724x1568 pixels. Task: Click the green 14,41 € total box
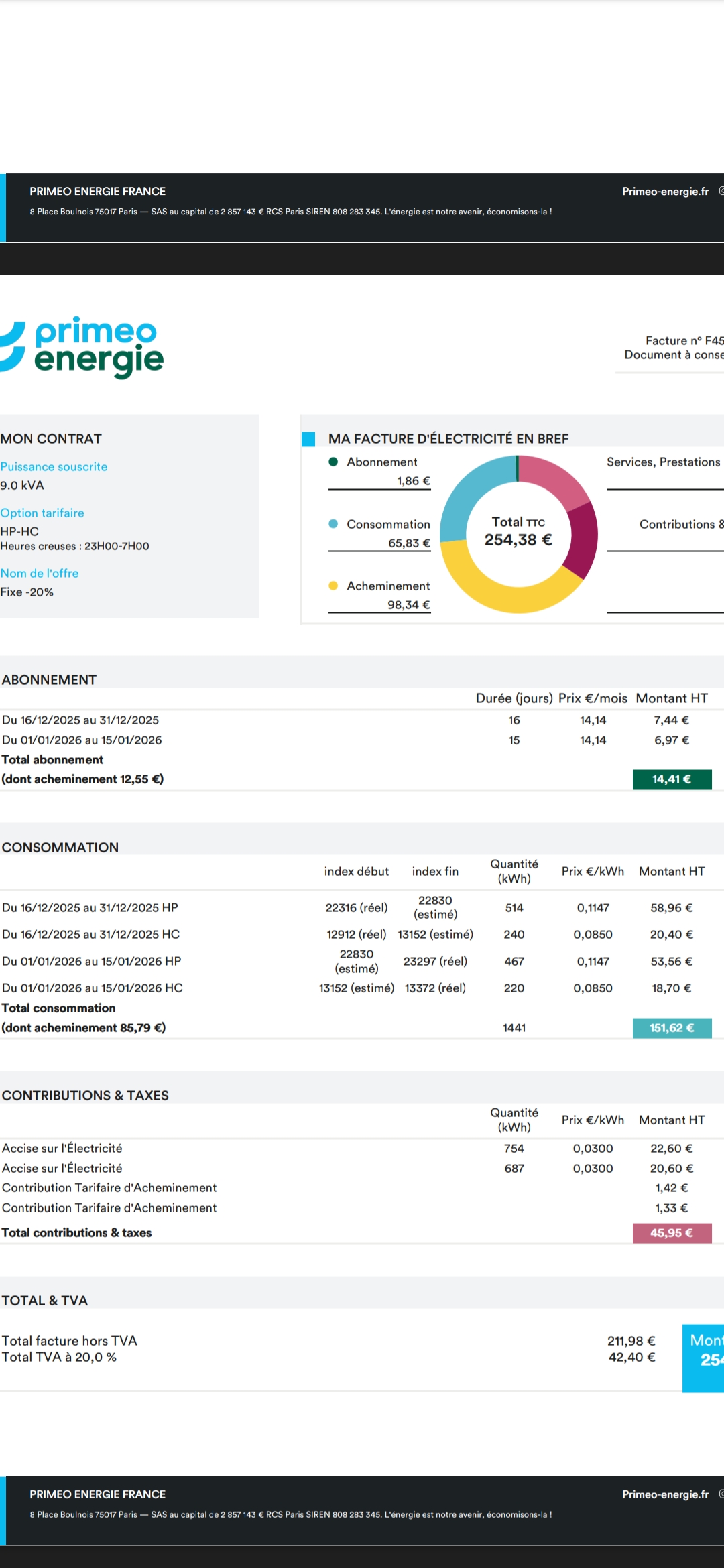point(672,779)
